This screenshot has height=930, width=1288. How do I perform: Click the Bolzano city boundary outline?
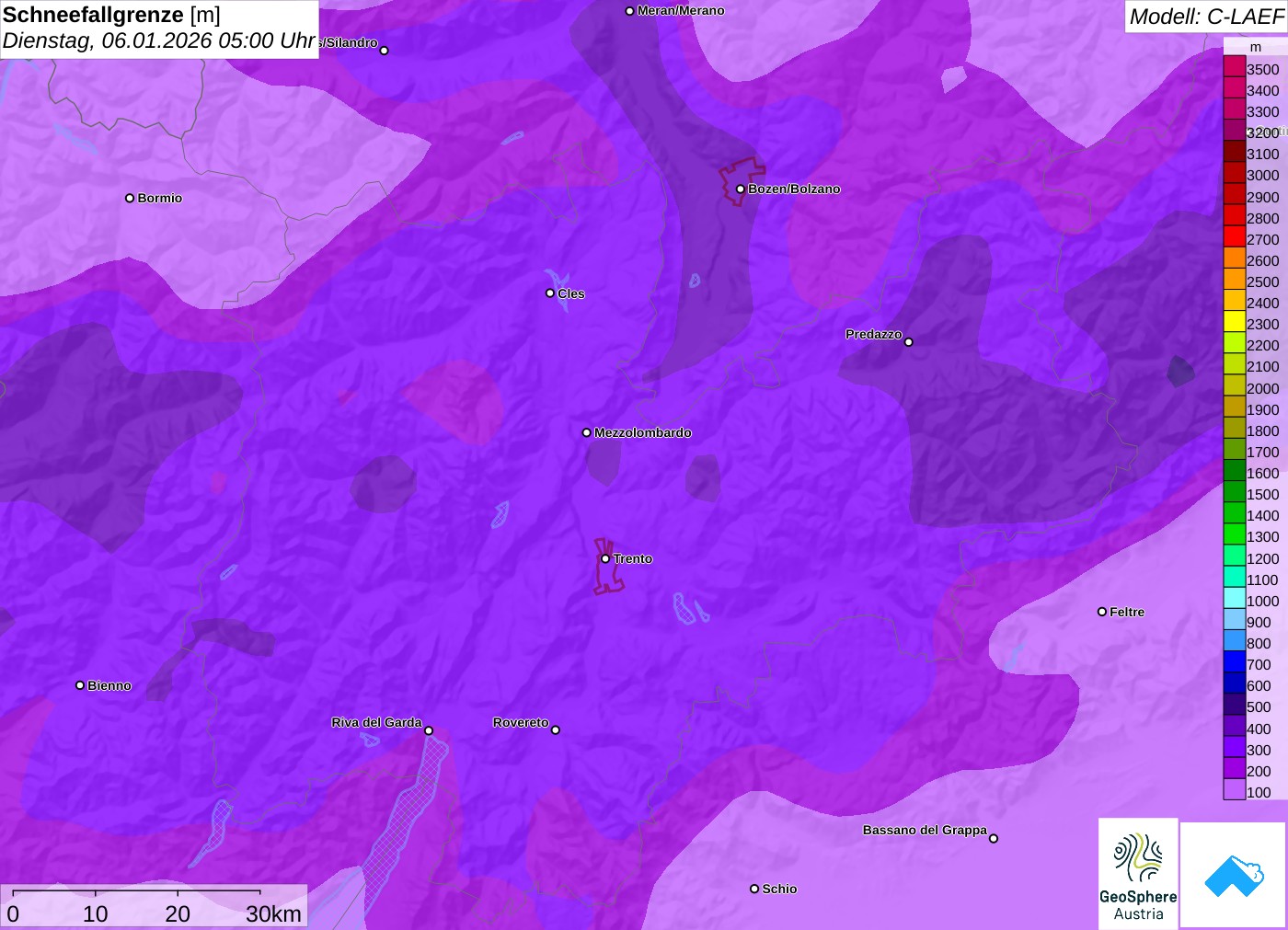[741, 181]
